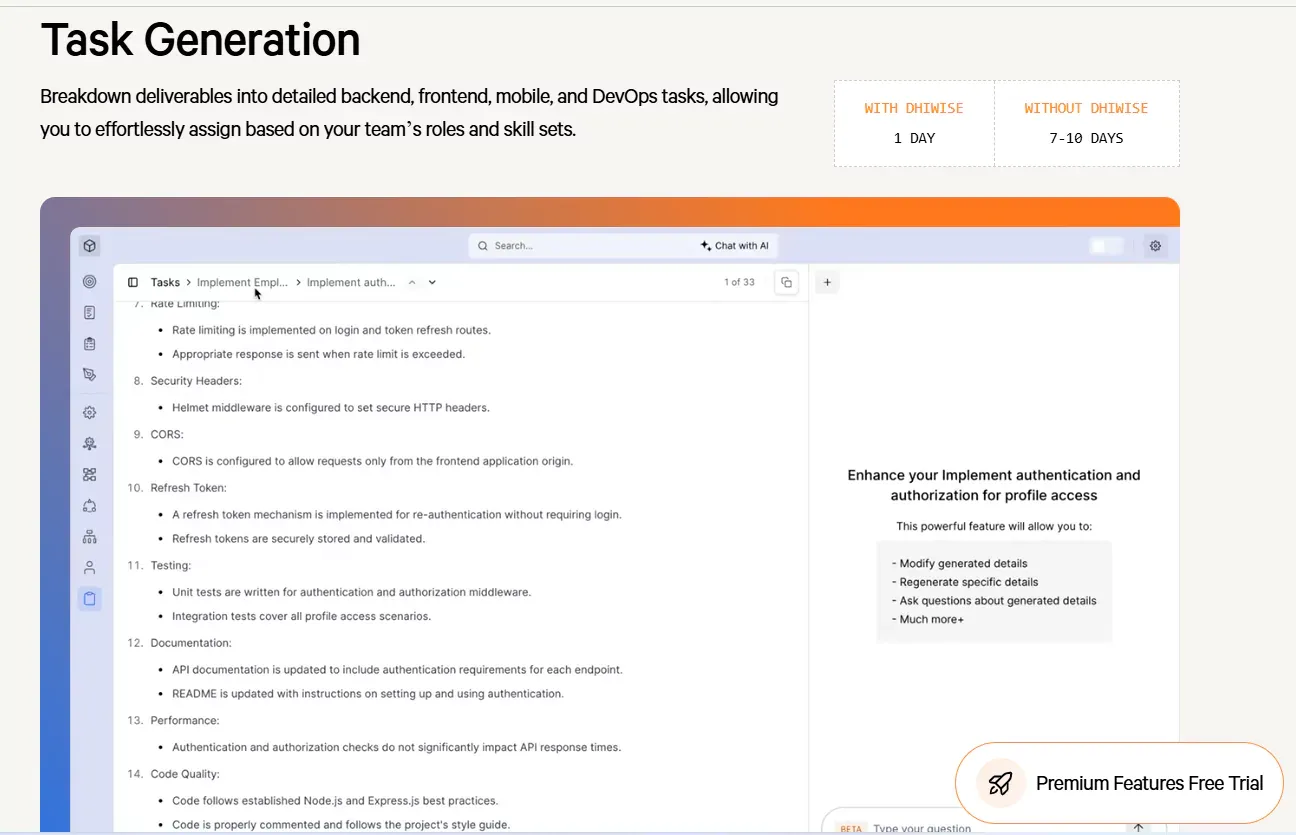Open the hierarchy tree sidebar icon
This screenshot has width=1296, height=835.
[90, 537]
